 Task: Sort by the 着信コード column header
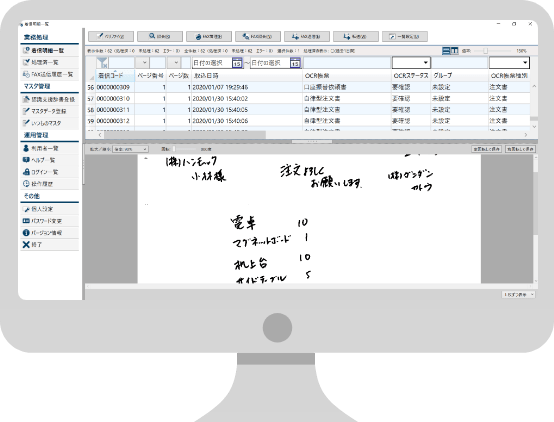(x=115, y=76)
